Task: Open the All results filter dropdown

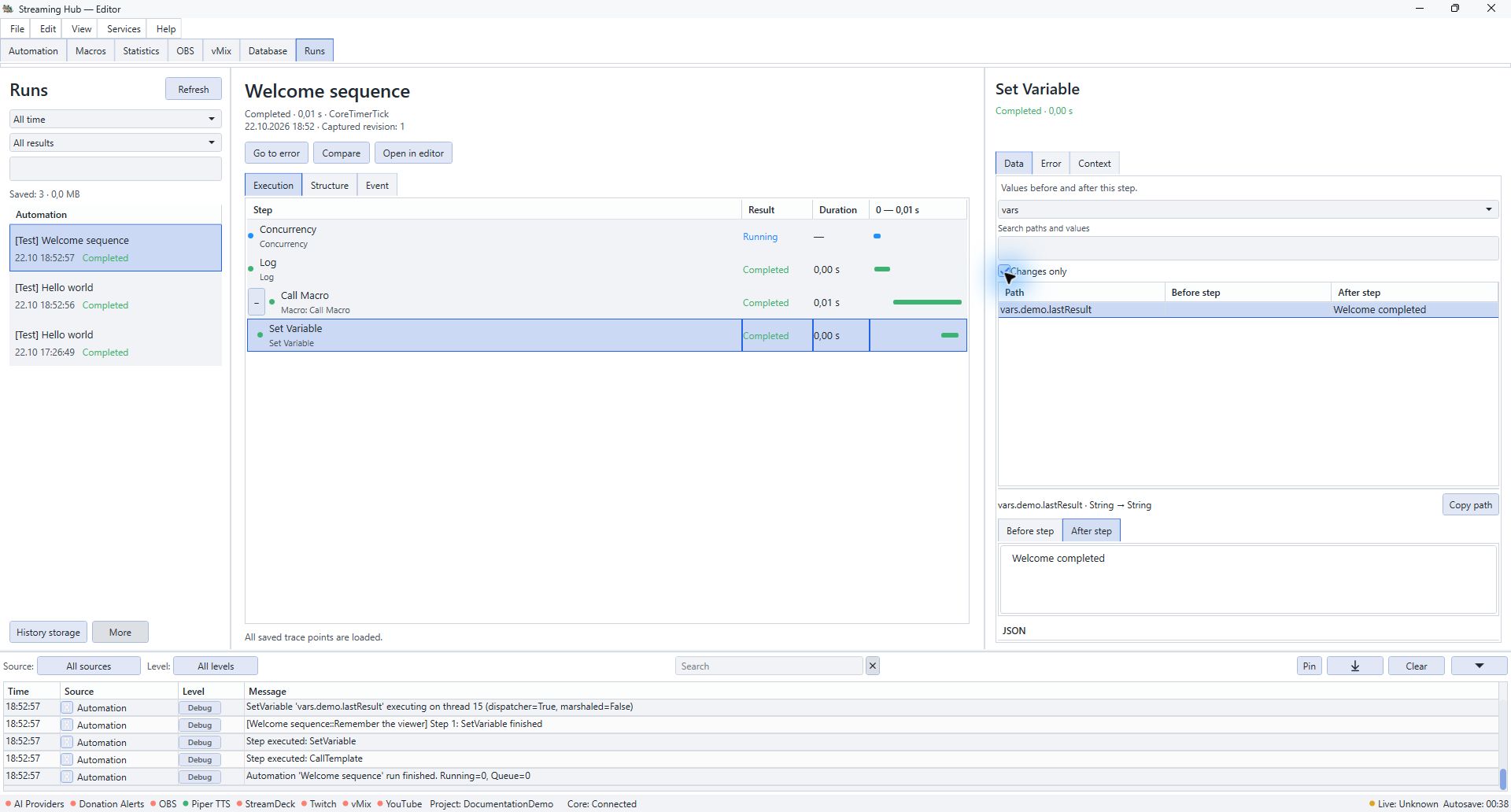Action: (115, 142)
